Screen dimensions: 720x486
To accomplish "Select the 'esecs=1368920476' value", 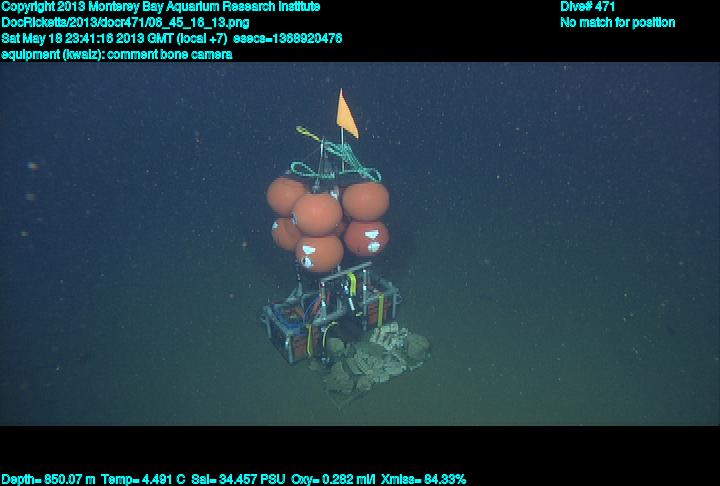I will point(287,39).
